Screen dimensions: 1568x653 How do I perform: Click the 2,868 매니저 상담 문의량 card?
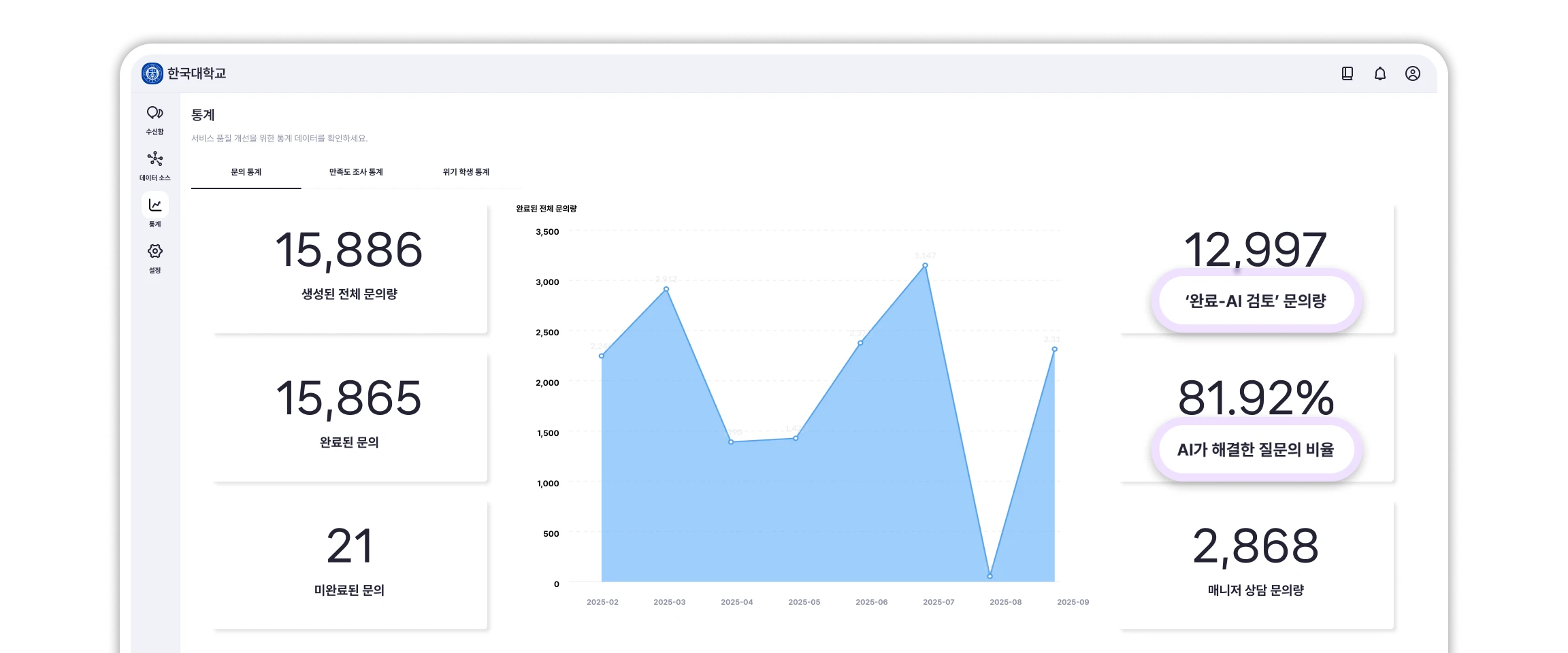[x=1256, y=565]
